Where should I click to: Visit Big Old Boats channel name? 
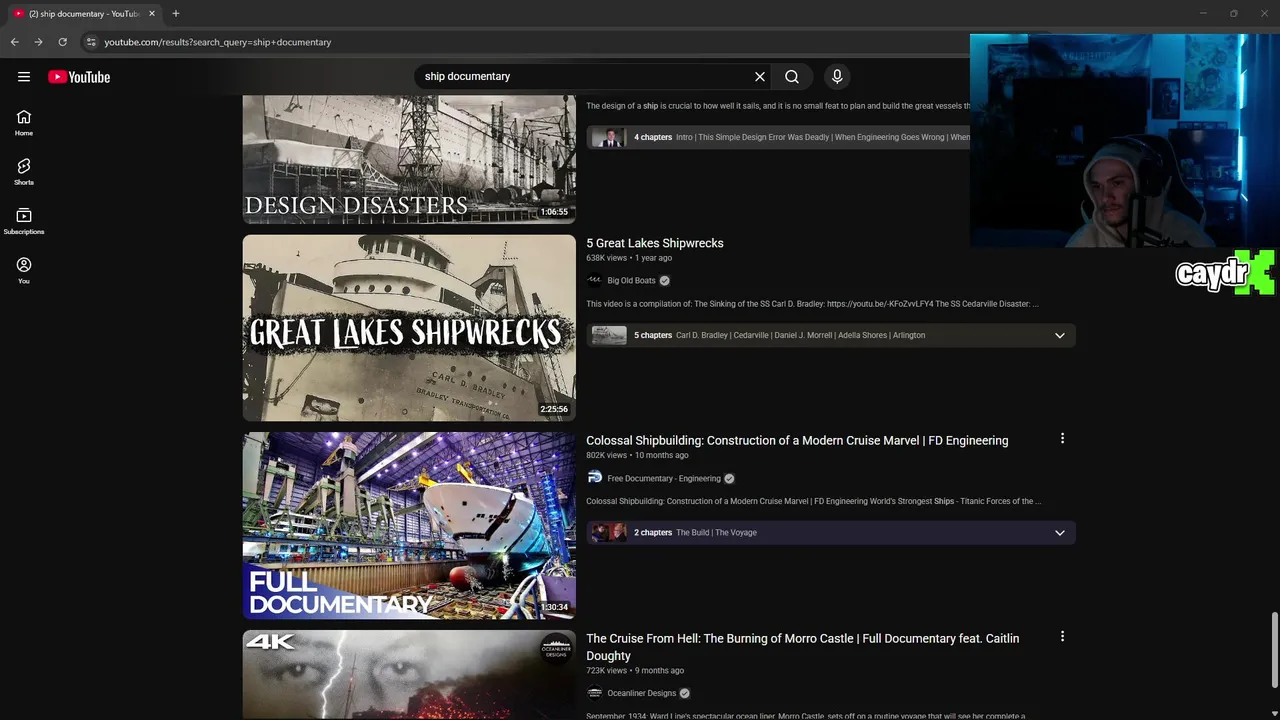tap(631, 281)
